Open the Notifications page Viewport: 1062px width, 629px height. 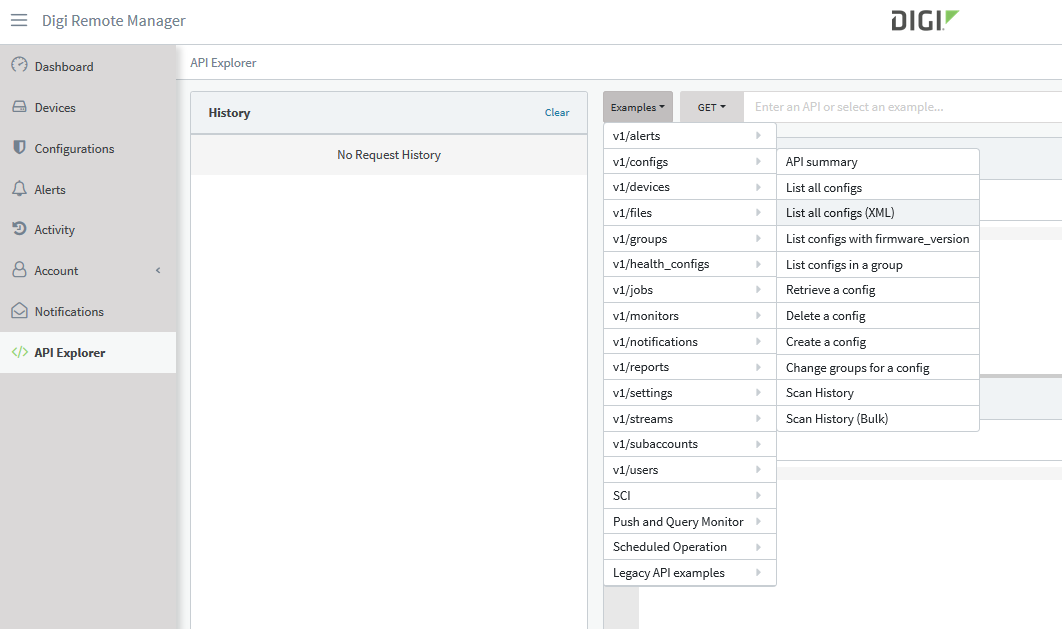pos(88,311)
